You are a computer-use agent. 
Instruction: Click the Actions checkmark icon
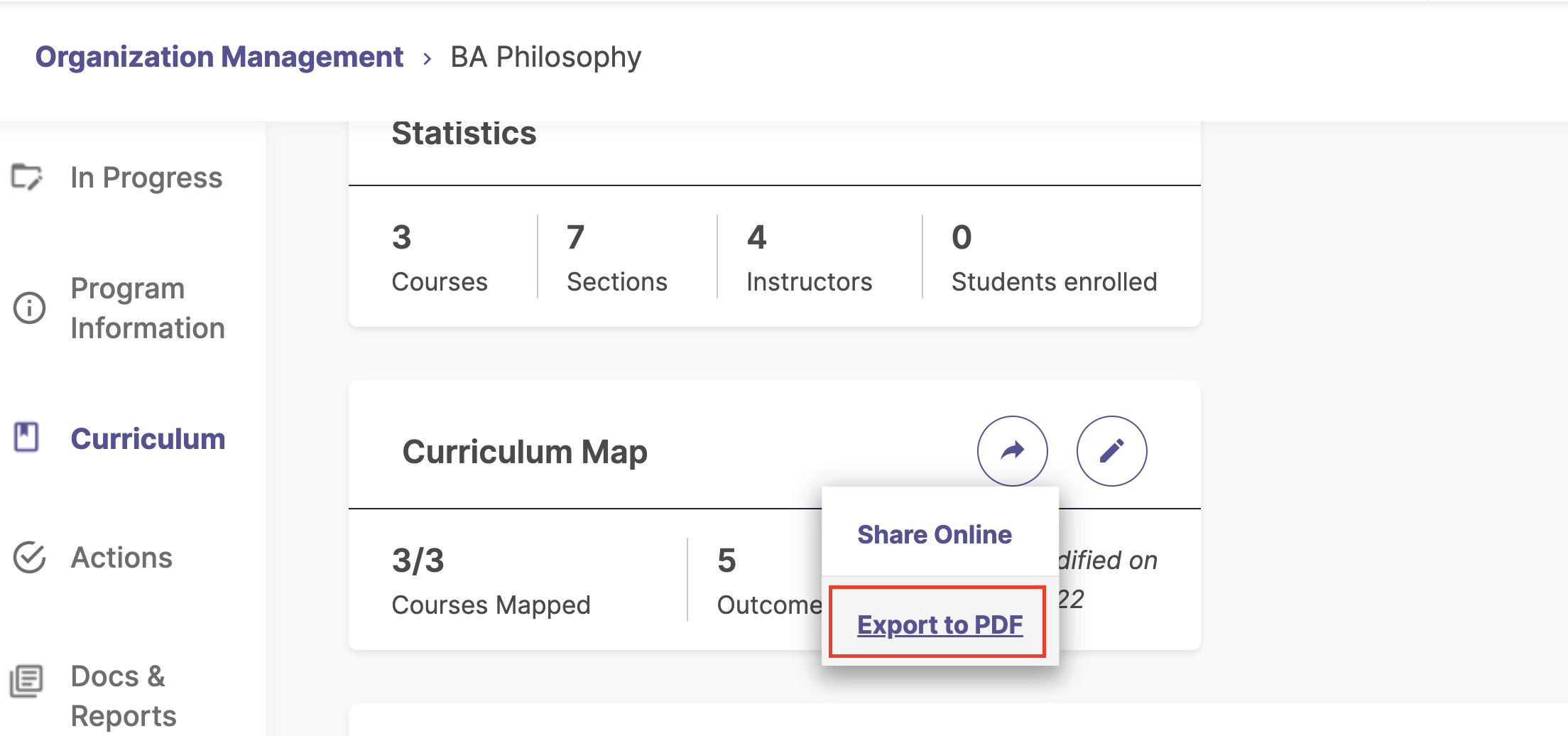(29, 557)
